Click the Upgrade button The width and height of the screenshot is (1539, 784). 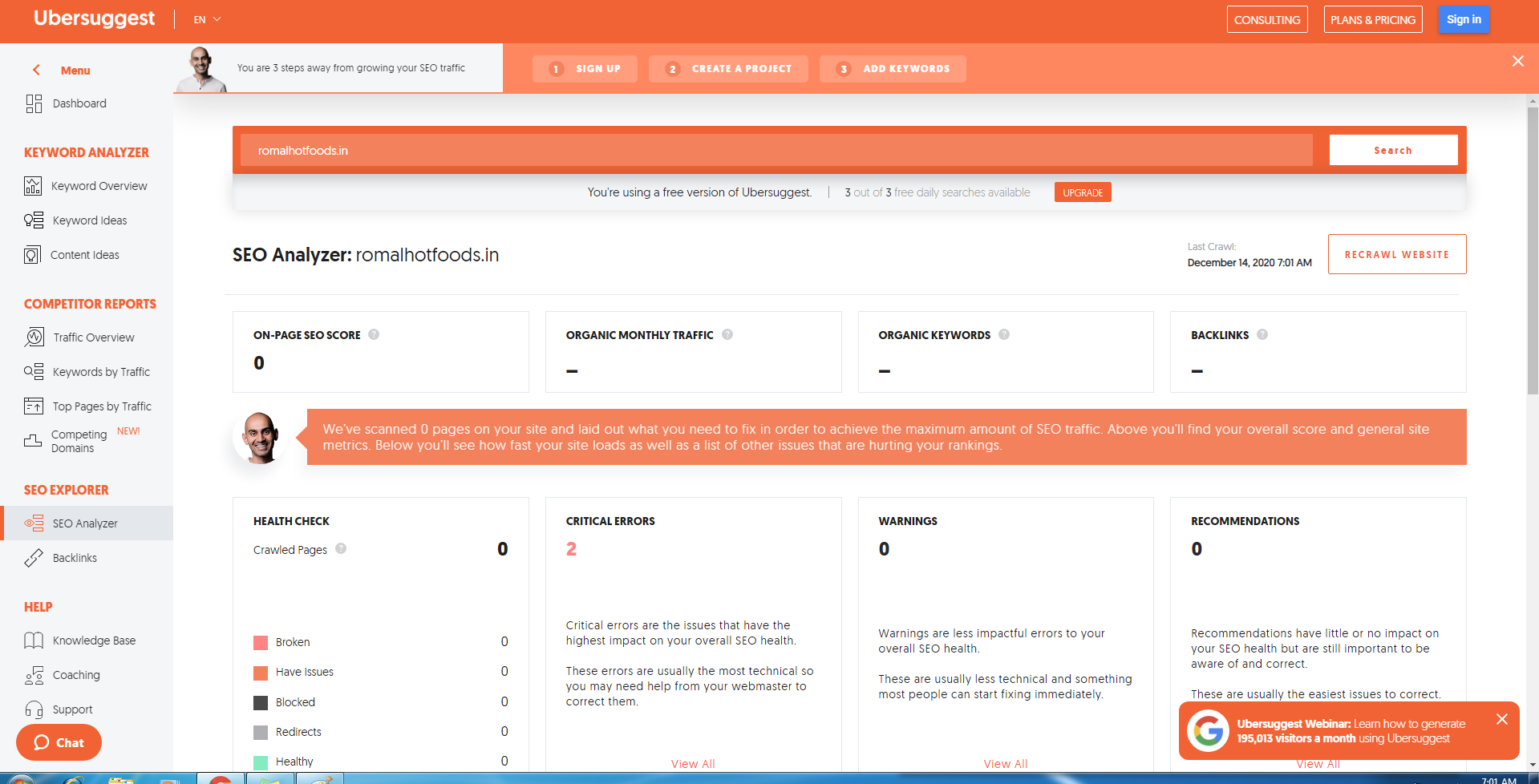pos(1083,192)
